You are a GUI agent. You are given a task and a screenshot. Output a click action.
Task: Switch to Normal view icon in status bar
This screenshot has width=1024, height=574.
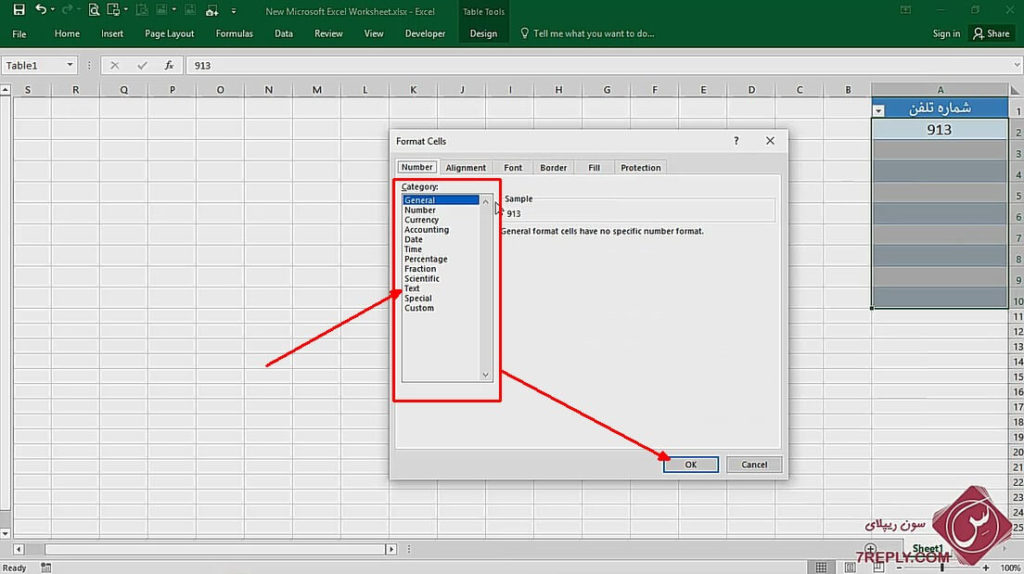(821, 567)
